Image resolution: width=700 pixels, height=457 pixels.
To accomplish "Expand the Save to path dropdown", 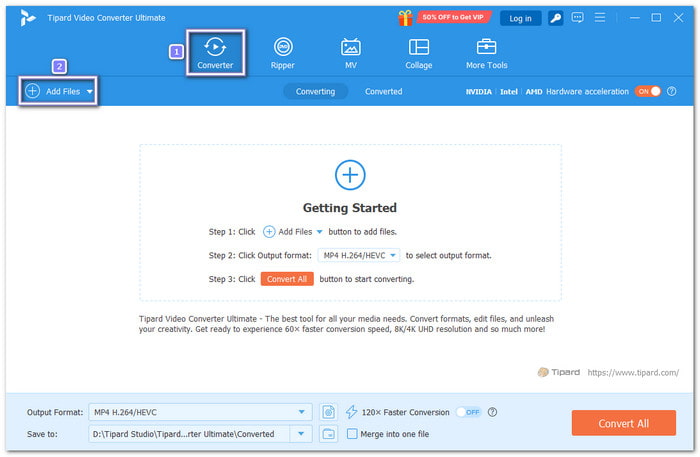I will click(301, 434).
